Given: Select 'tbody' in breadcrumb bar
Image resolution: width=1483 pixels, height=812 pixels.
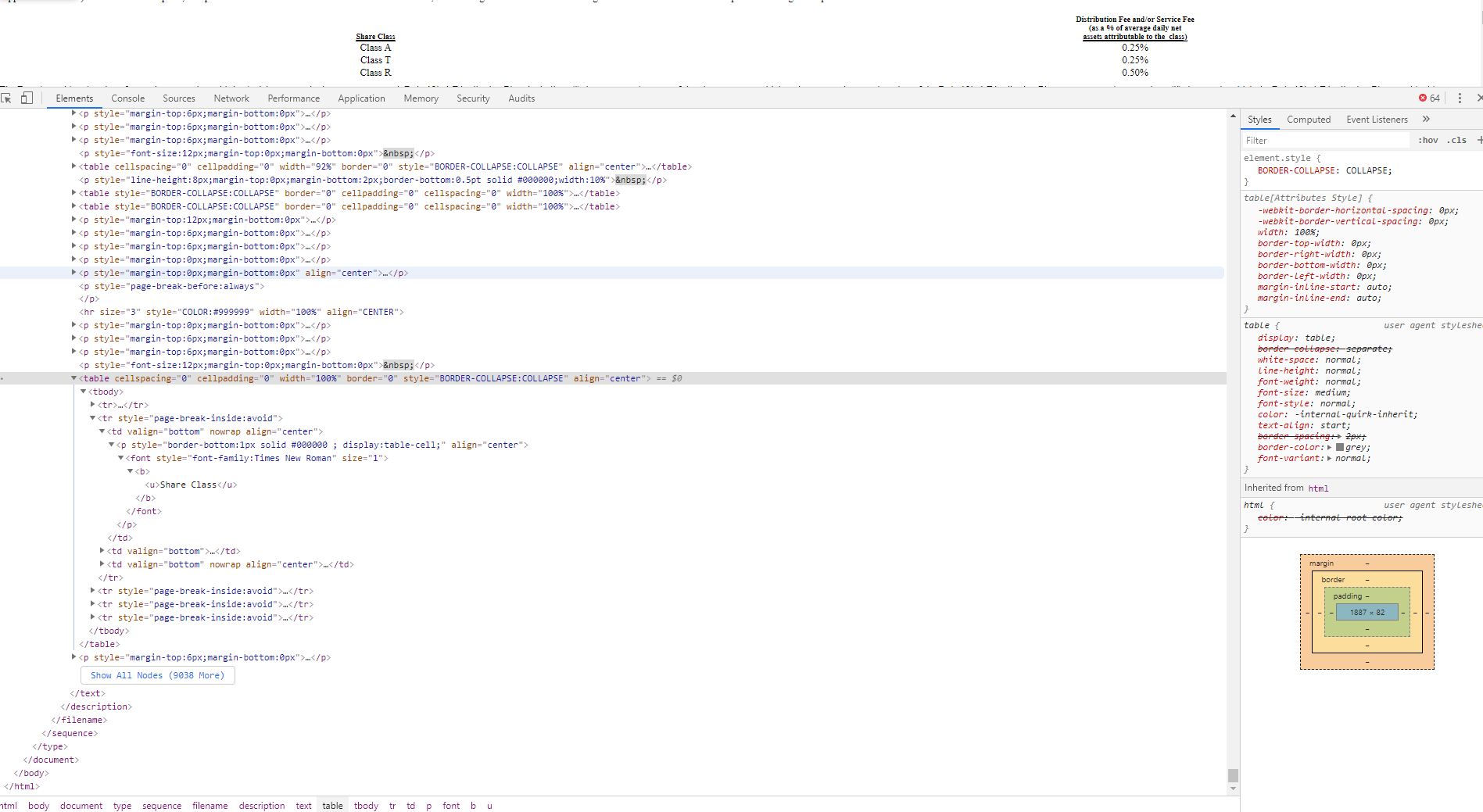Looking at the screenshot, I should pos(366,806).
